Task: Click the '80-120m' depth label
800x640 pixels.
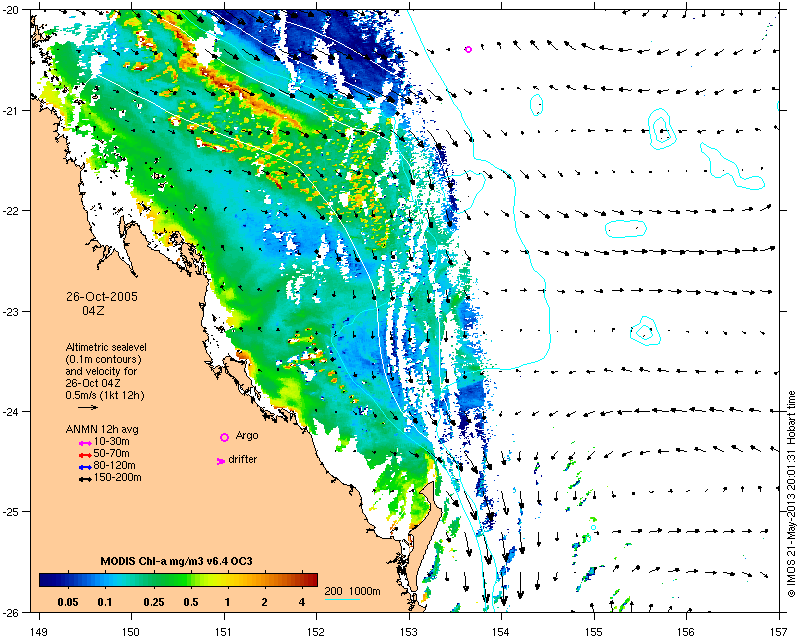Action: tap(115, 465)
